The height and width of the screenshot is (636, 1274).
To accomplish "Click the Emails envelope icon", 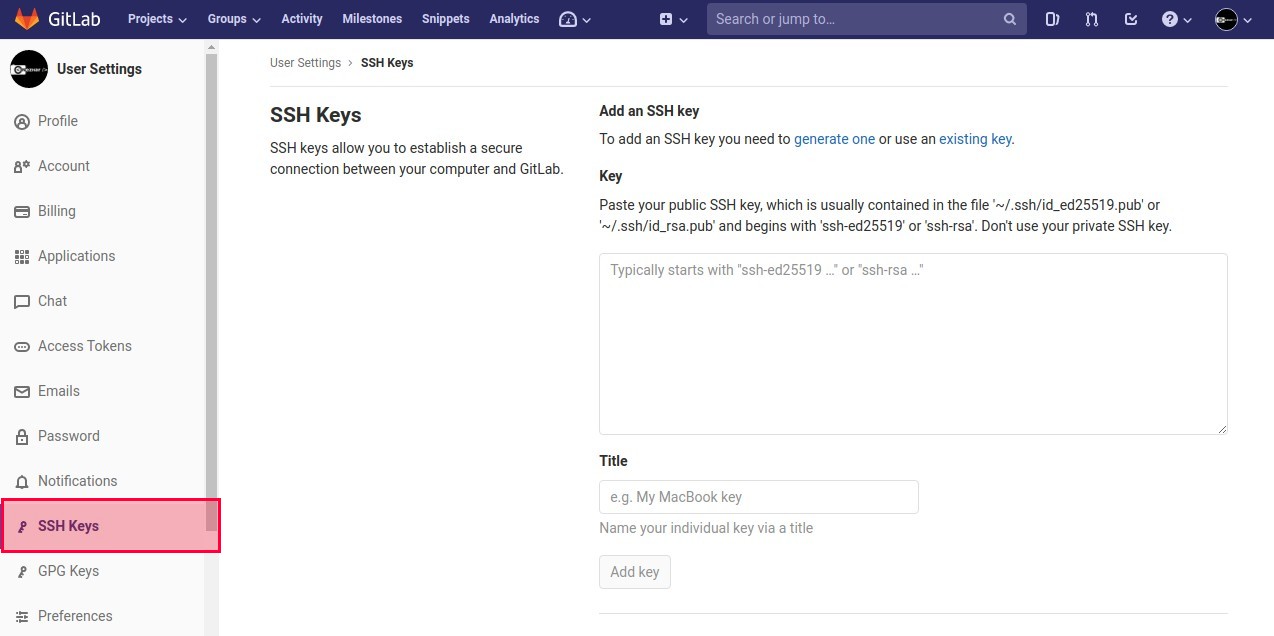I will [22, 392].
